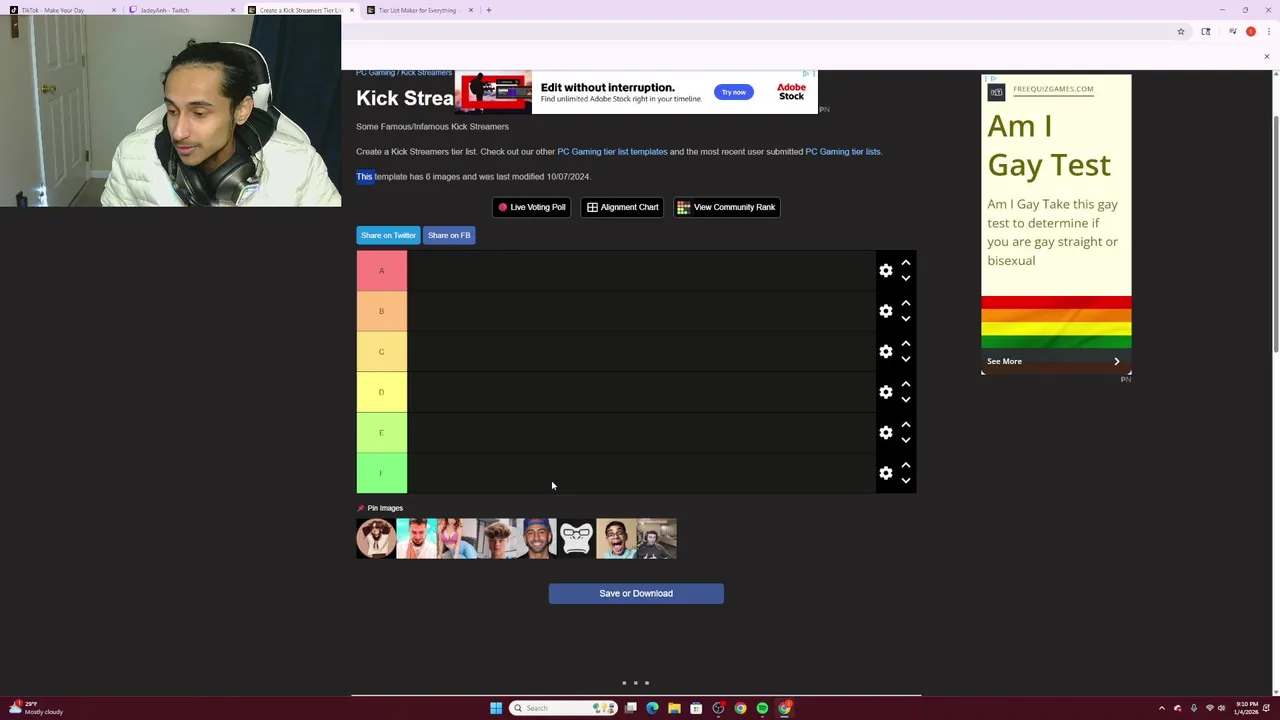Move tier E row down
Image resolution: width=1280 pixels, height=720 pixels.
coord(906,441)
